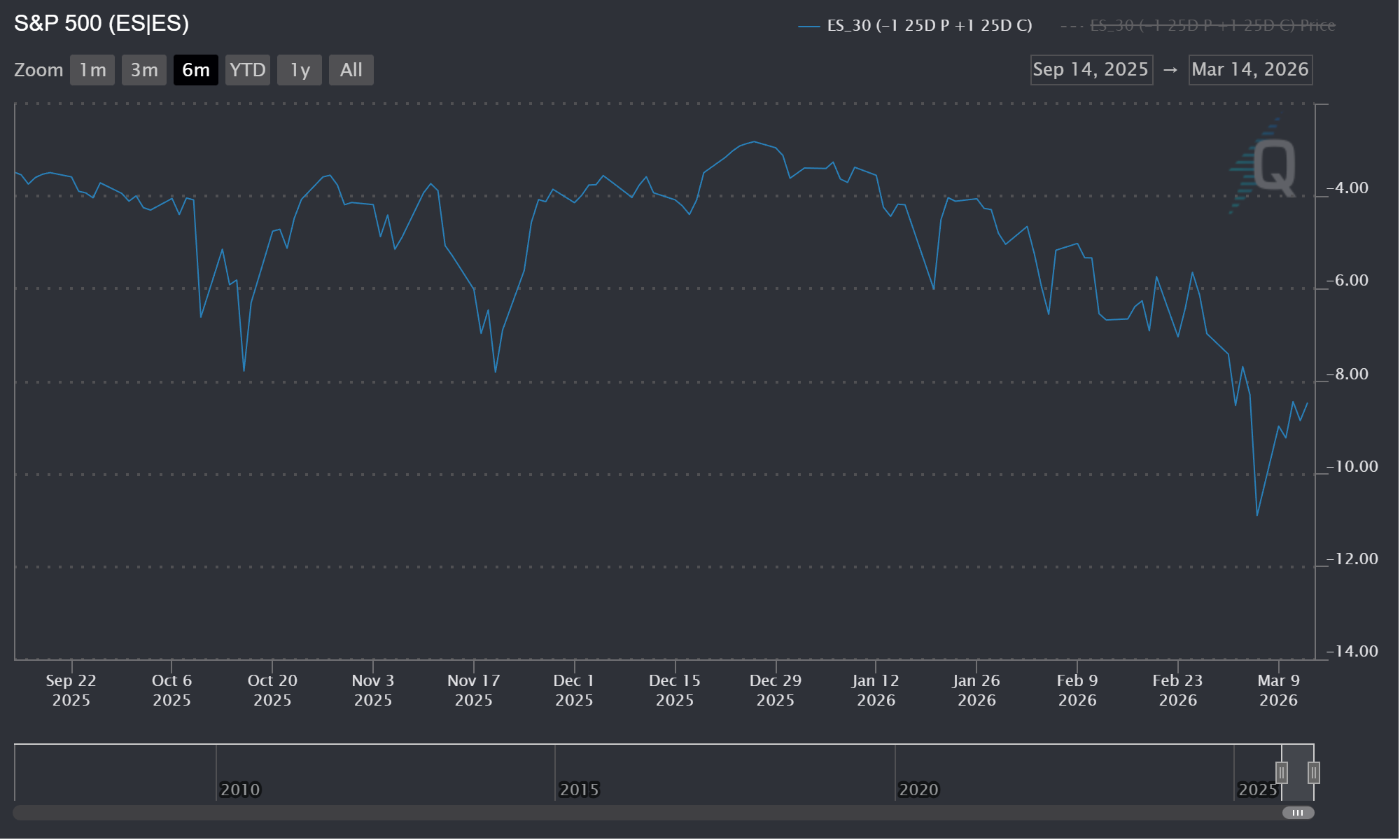Click the 2015 area in navigator timeline

579,790
